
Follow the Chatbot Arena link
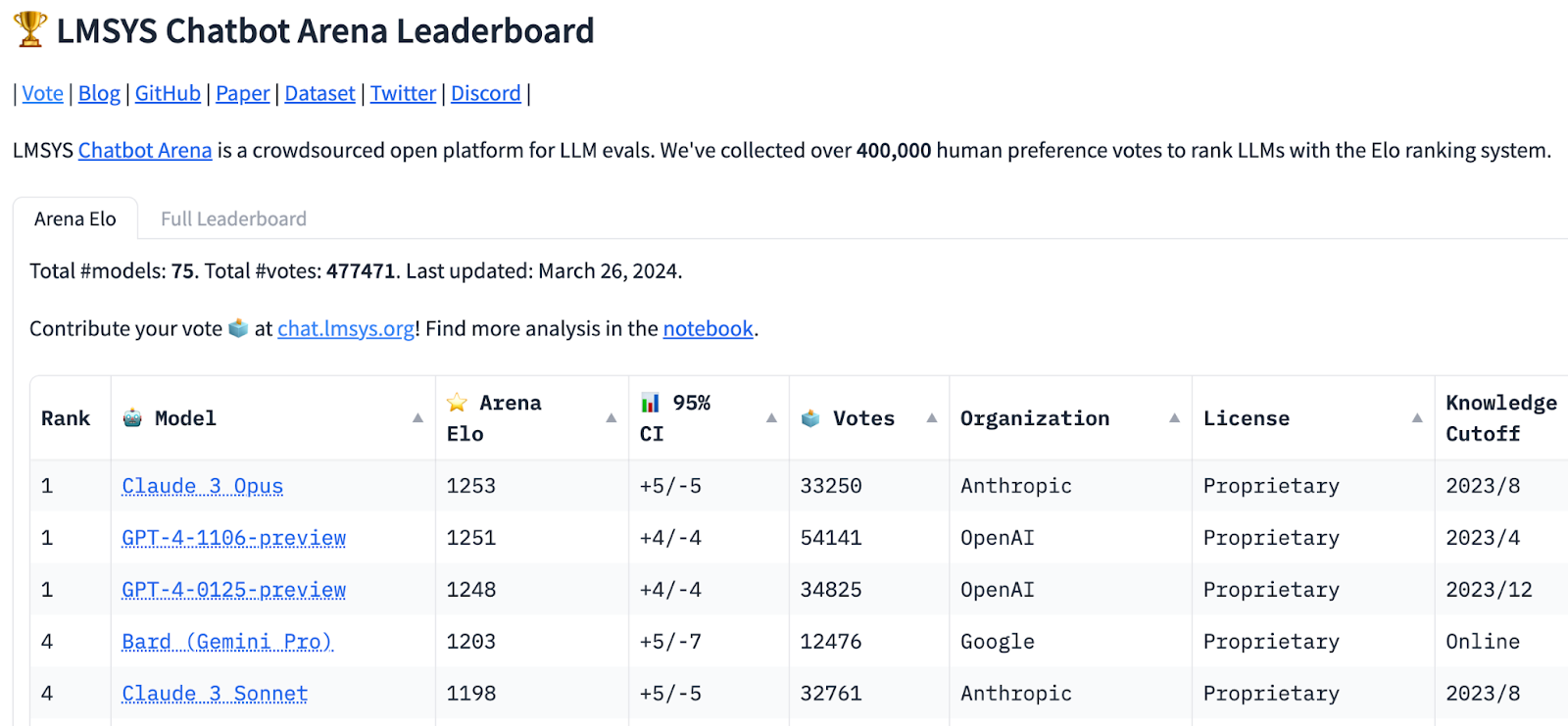pos(145,150)
